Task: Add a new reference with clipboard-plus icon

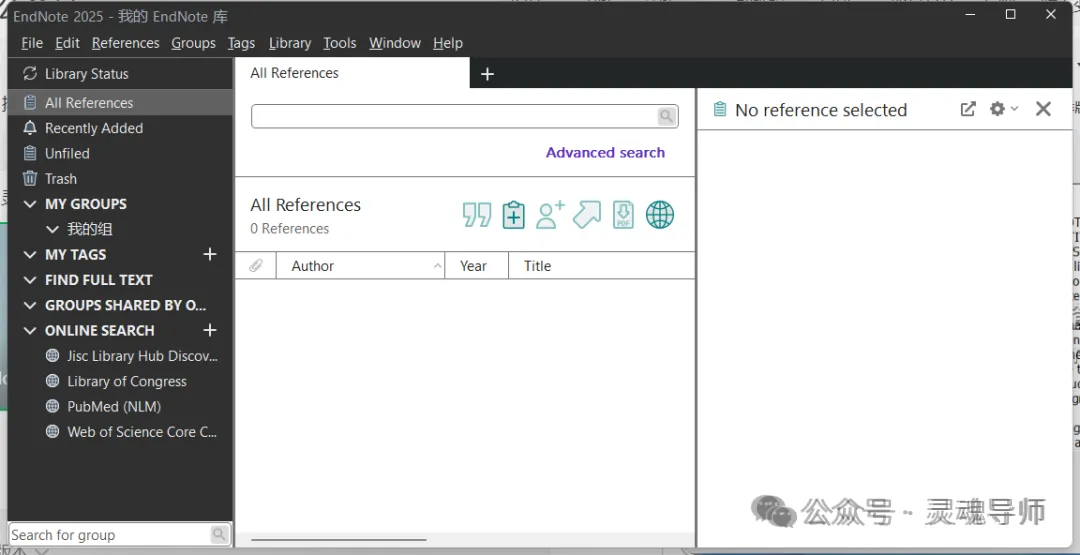Action: click(x=513, y=215)
